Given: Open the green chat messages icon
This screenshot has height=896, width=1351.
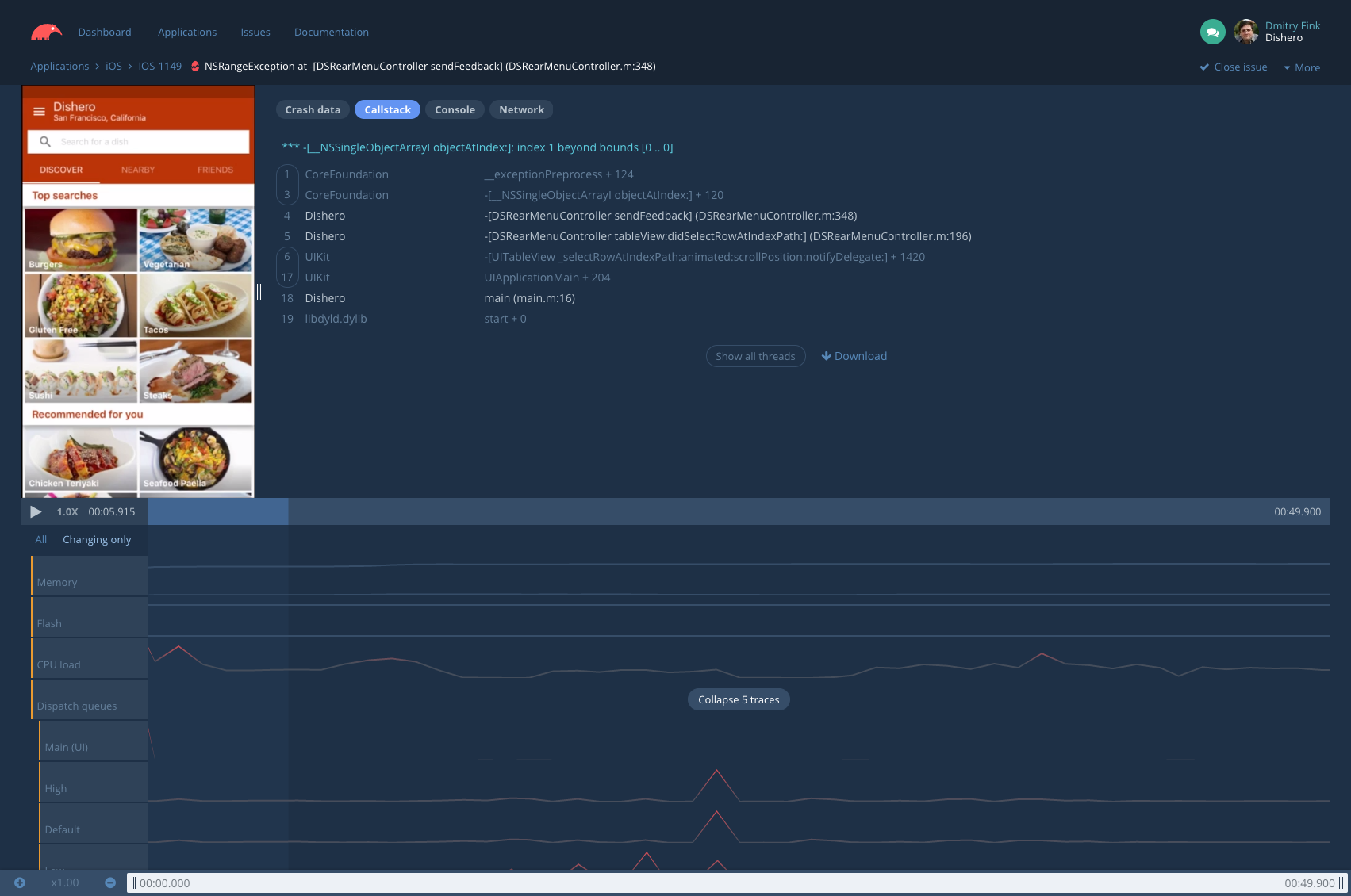Looking at the screenshot, I should click(1212, 32).
